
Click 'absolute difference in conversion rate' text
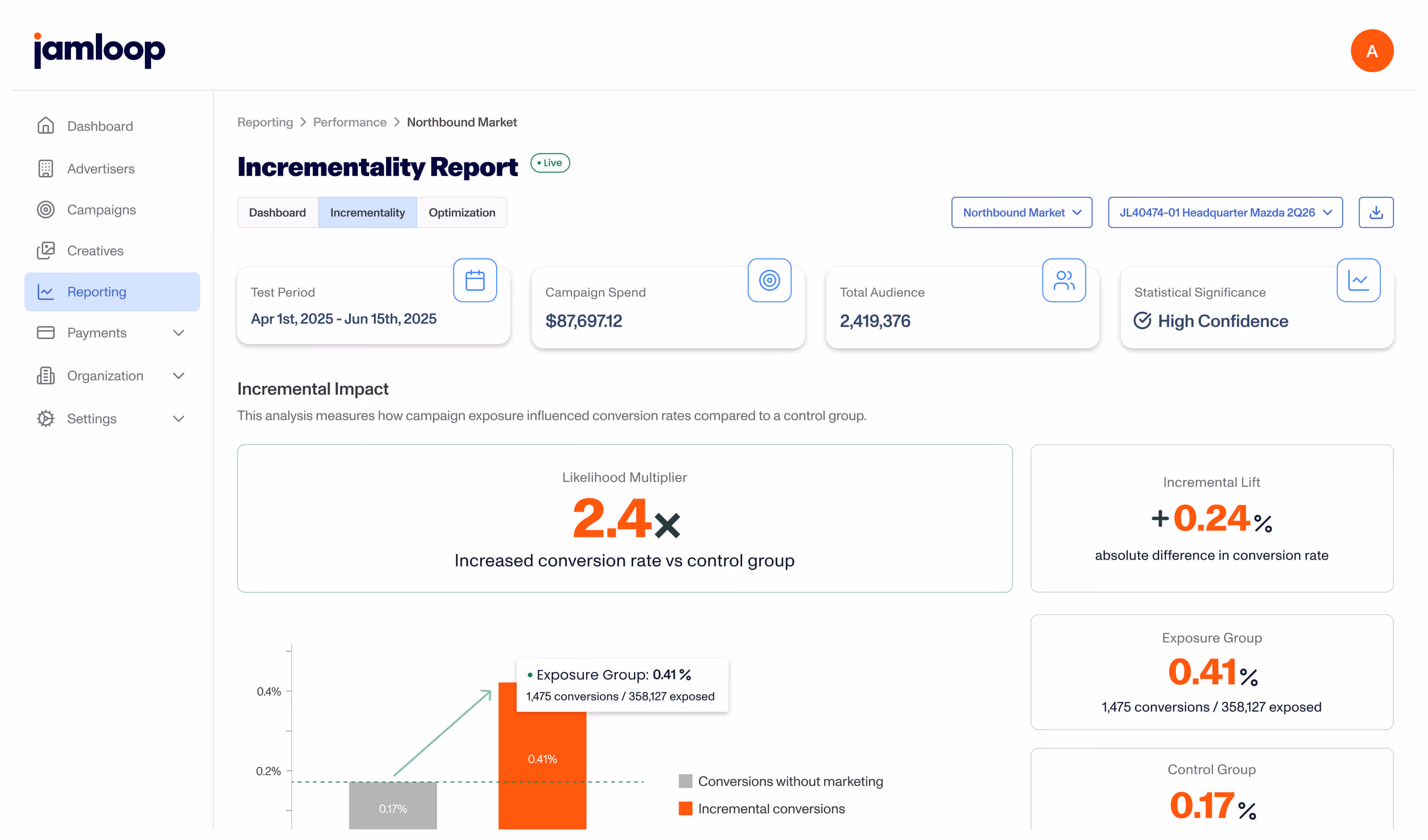[x=1211, y=555]
